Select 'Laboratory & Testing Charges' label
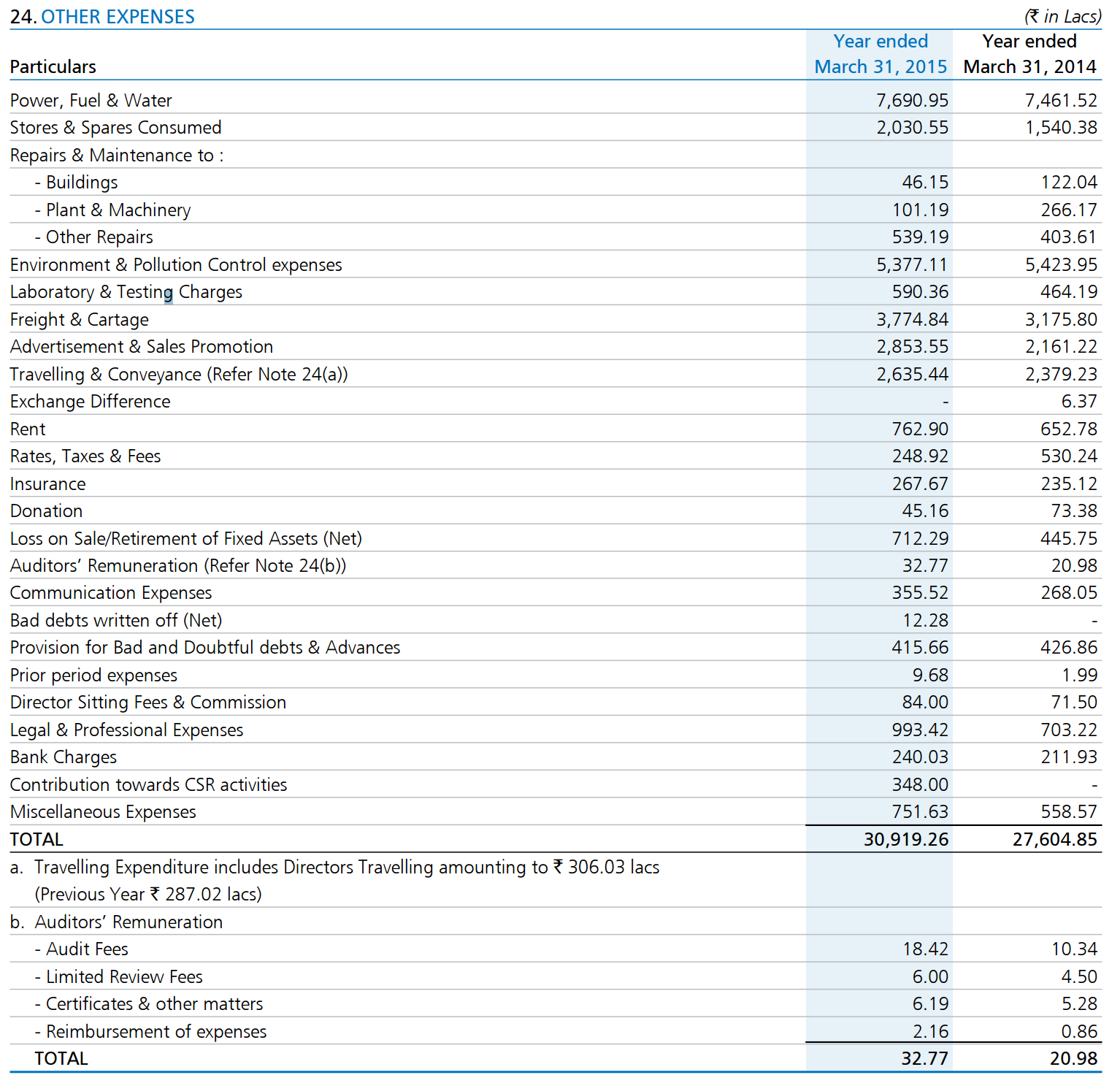This screenshot has height=1075, width=1120. coord(126,291)
